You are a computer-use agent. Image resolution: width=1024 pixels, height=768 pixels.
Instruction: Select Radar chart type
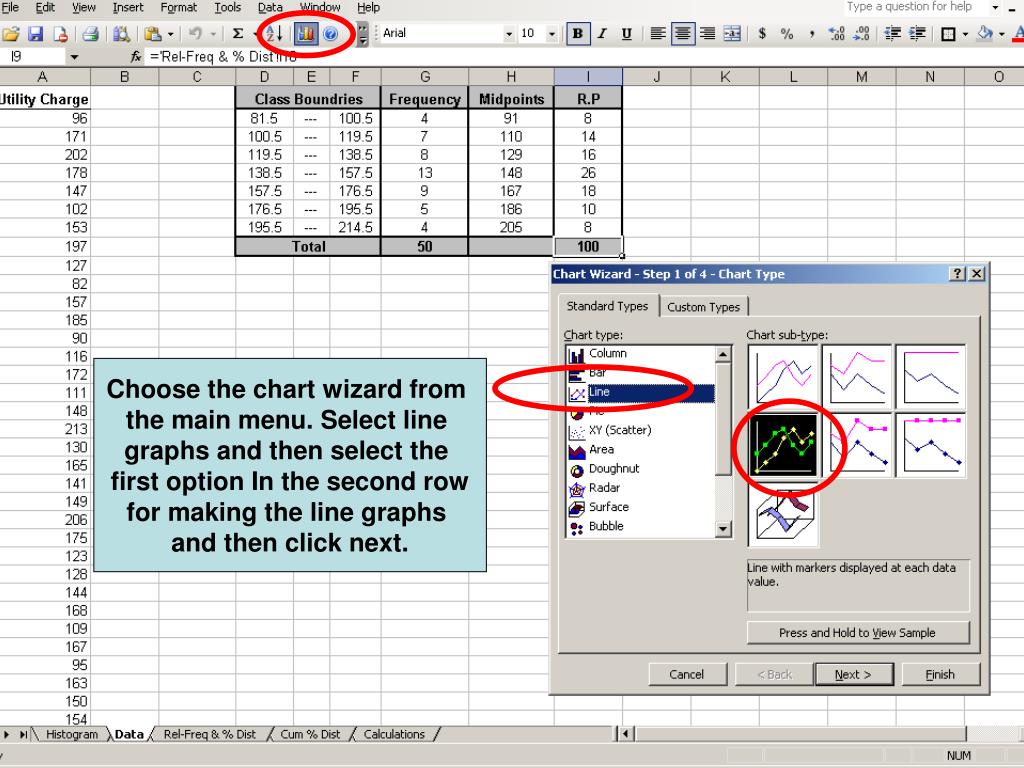point(640,488)
